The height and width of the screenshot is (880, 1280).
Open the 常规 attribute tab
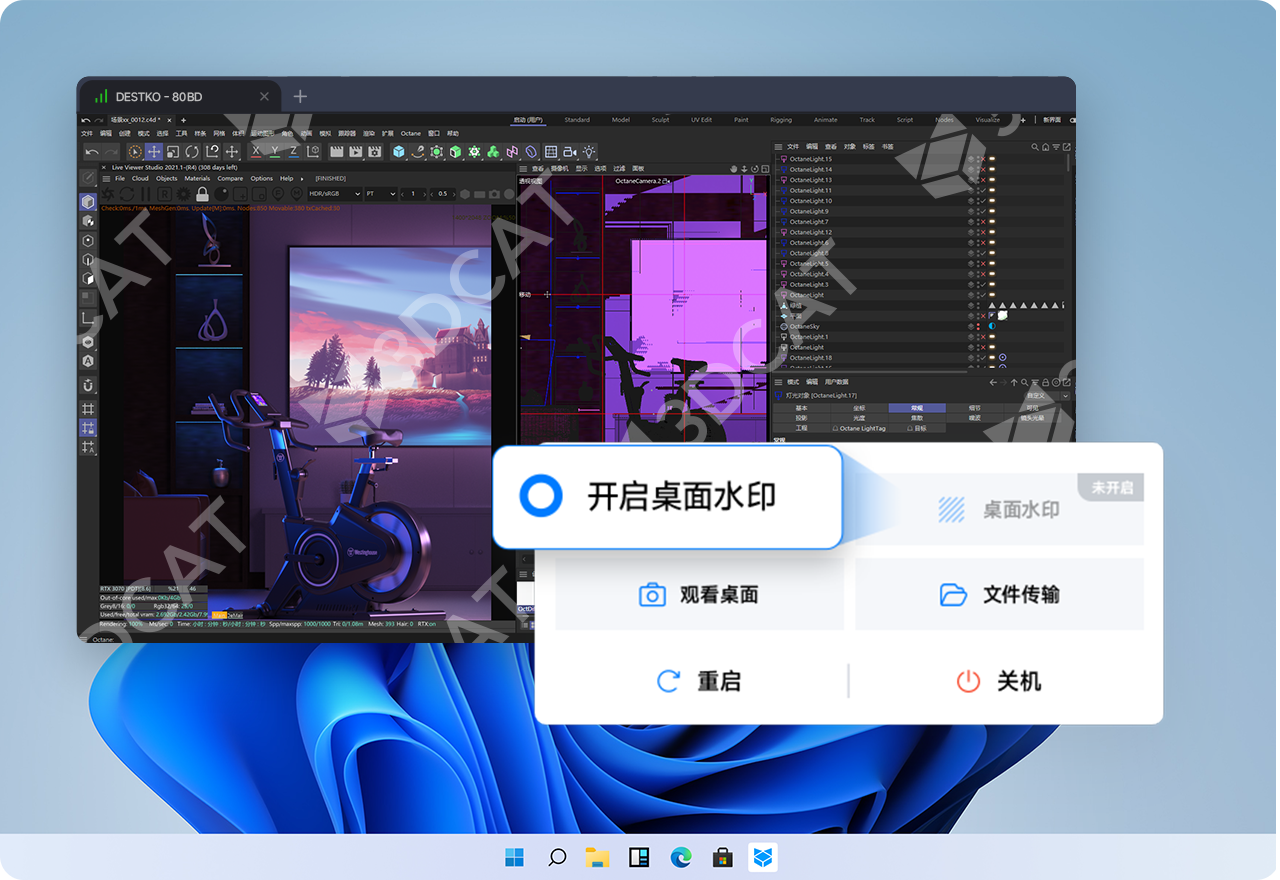[917, 407]
